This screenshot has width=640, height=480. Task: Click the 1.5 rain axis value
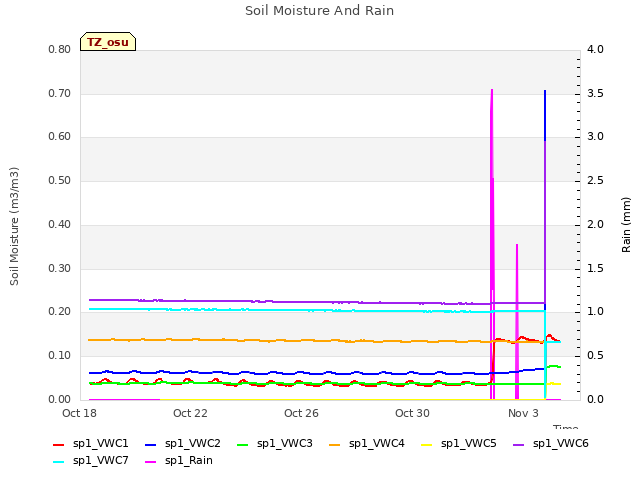(x=595, y=269)
